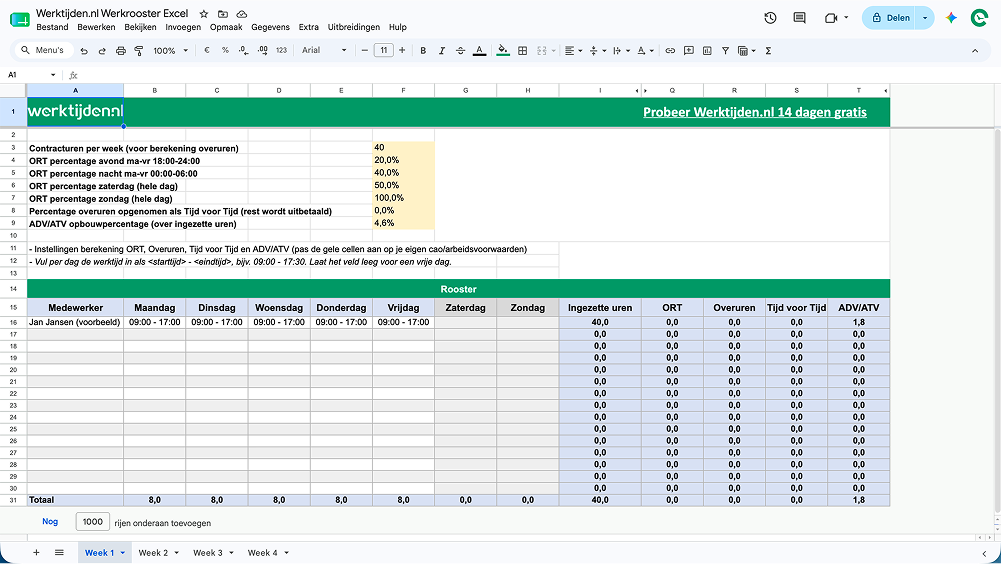The image size is (1001, 564).
Task: Open the functions sigma icon
Action: pyautogui.click(x=768, y=50)
